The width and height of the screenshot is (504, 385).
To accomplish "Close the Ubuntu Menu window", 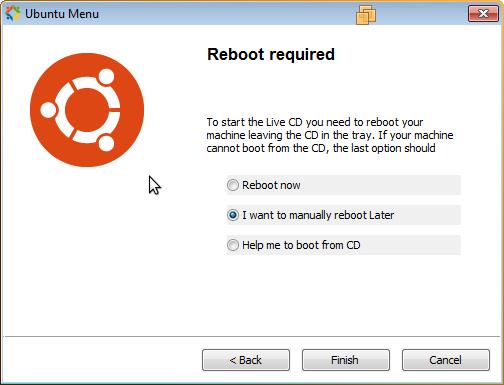I will point(483,14).
